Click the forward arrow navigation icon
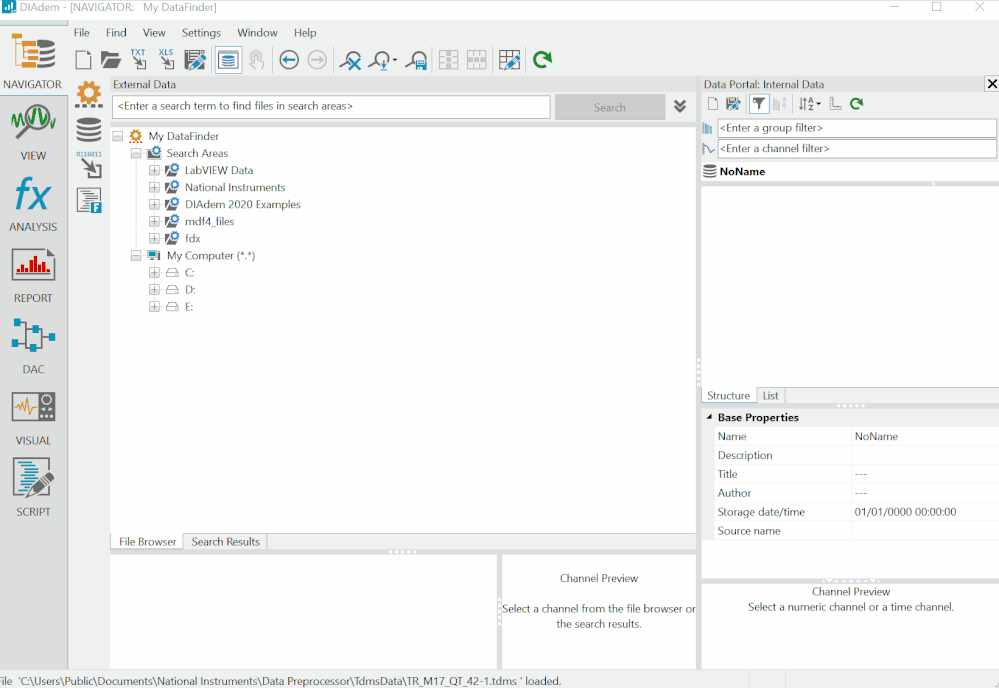 [317, 60]
